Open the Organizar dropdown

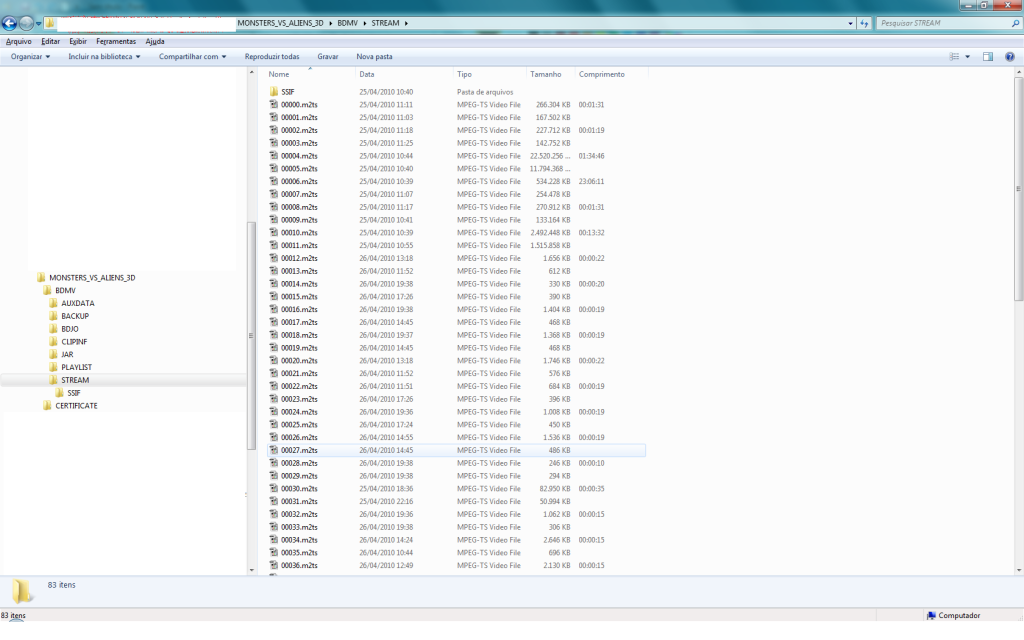pyautogui.click(x=30, y=57)
